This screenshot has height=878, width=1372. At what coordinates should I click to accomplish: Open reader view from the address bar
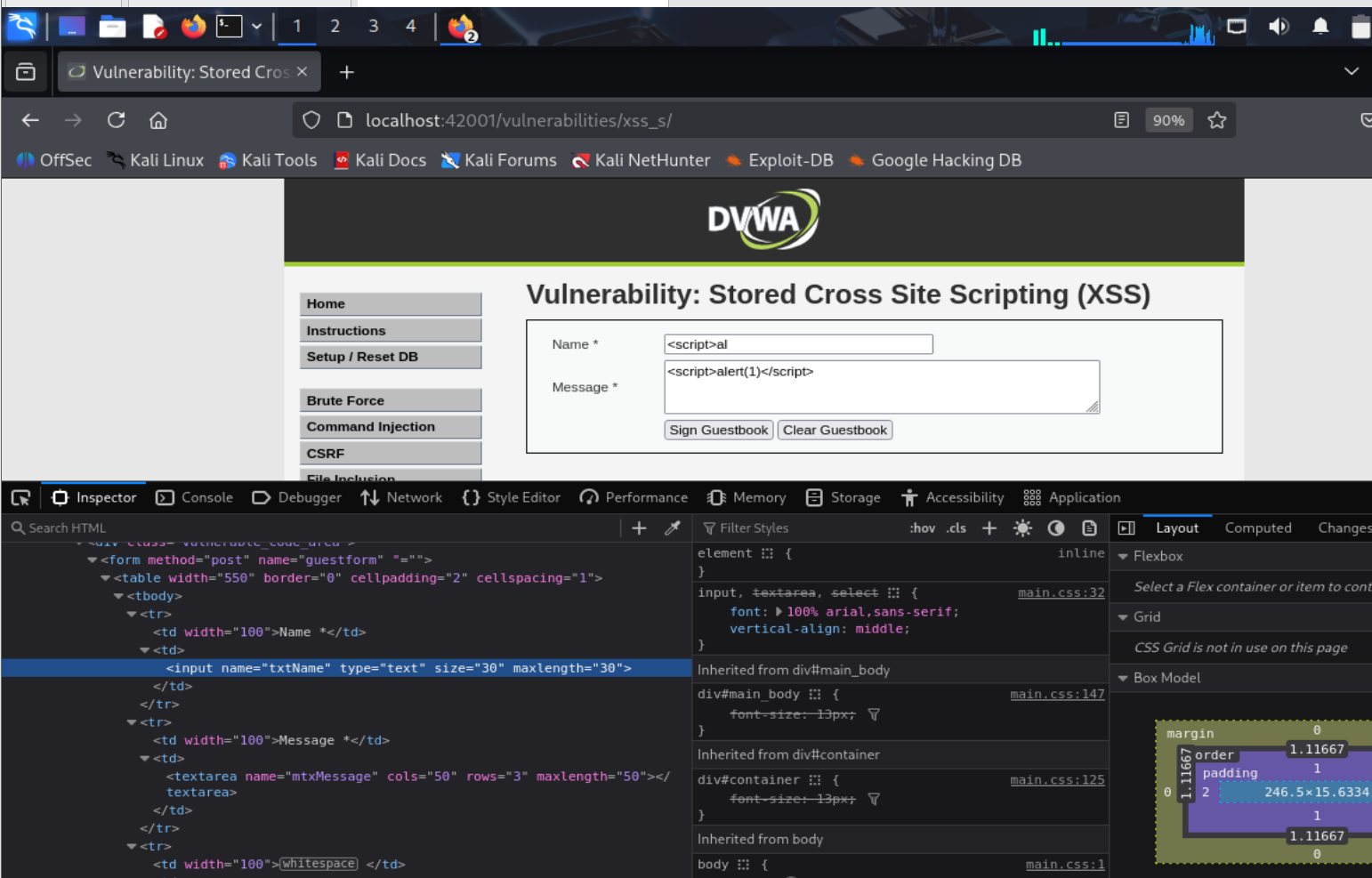1121,120
